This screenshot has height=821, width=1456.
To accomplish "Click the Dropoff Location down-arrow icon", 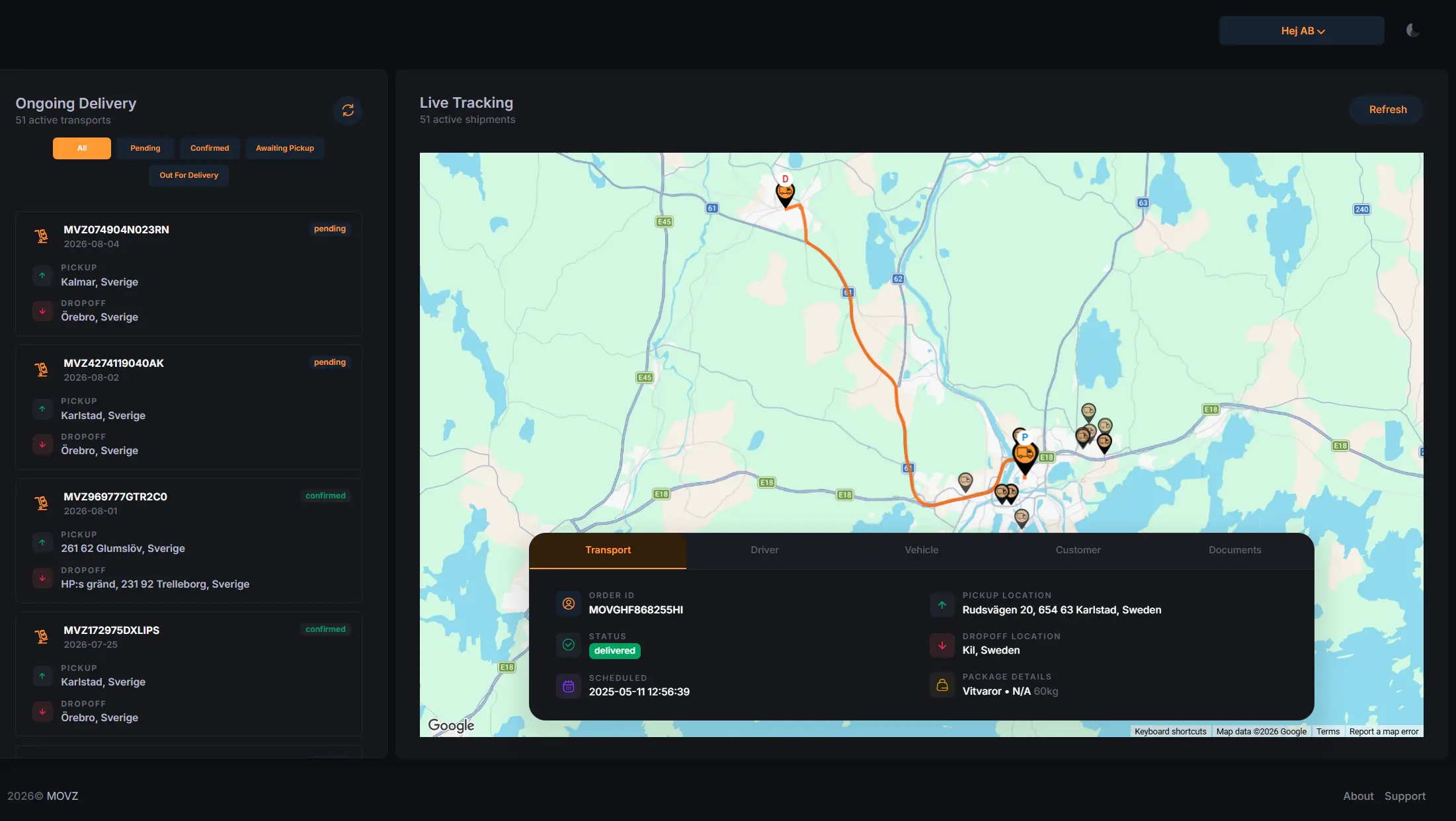I will coord(942,645).
